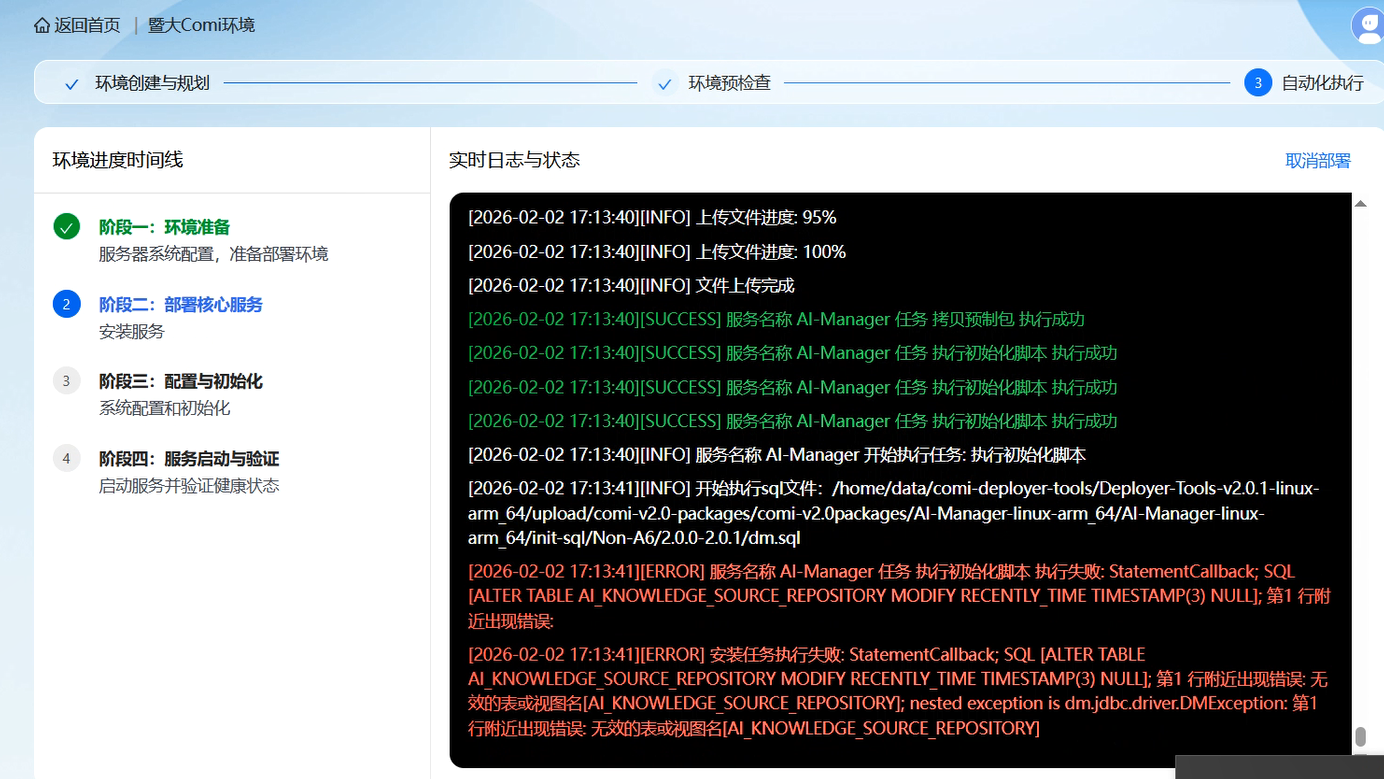Click the step 3 circle for 自动化执行
The width and height of the screenshot is (1384, 779).
pos(1258,83)
